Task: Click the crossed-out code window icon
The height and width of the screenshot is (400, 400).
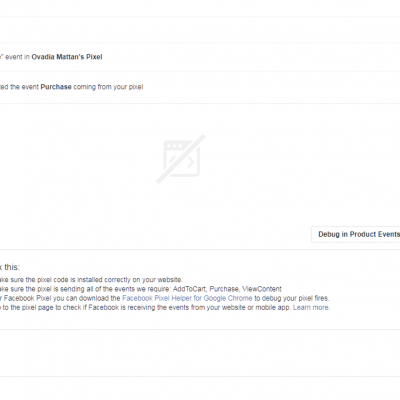Action: tap(181, 159)
